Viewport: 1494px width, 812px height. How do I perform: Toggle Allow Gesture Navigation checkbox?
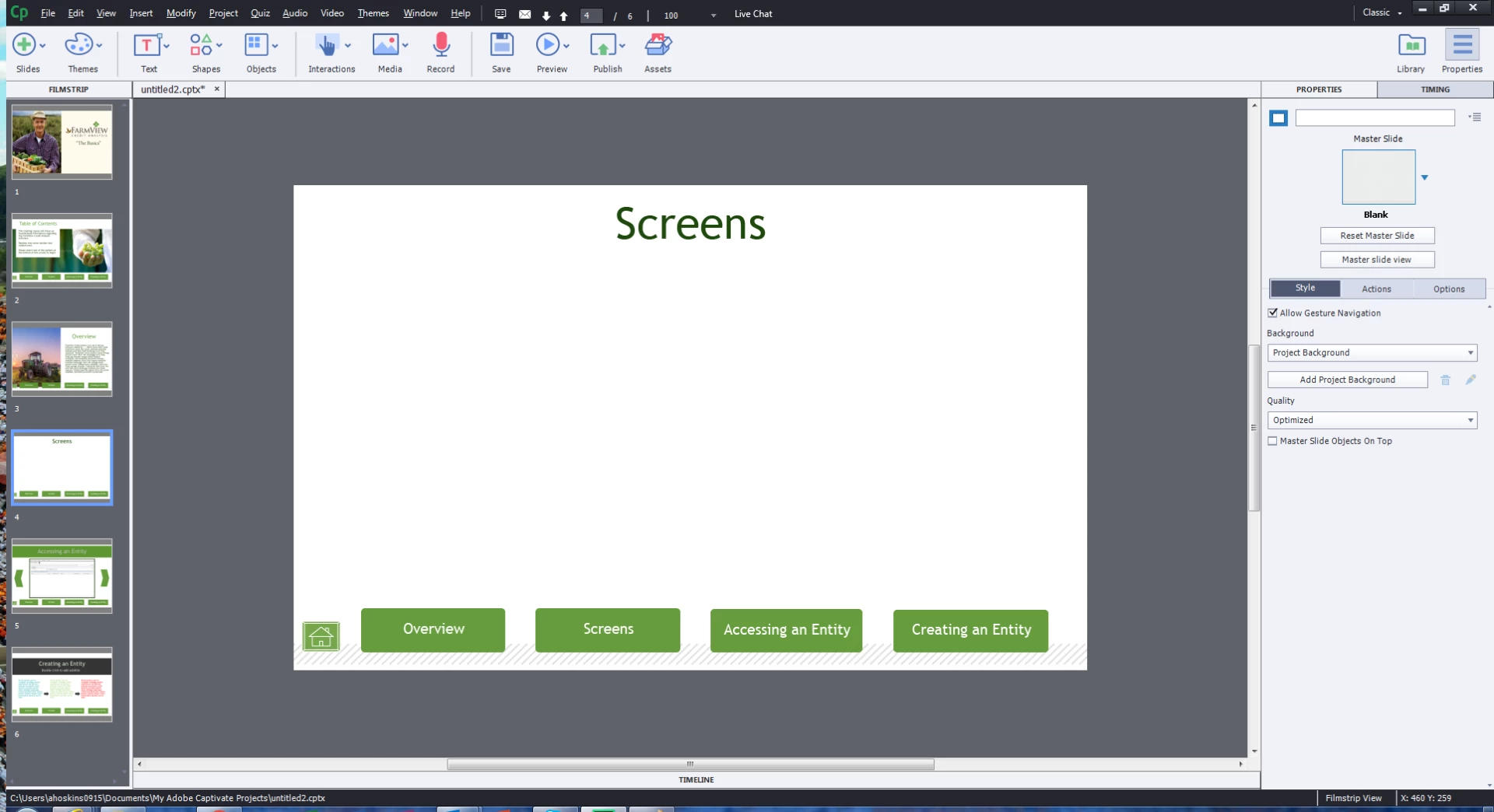click(x=1273, y=313)
